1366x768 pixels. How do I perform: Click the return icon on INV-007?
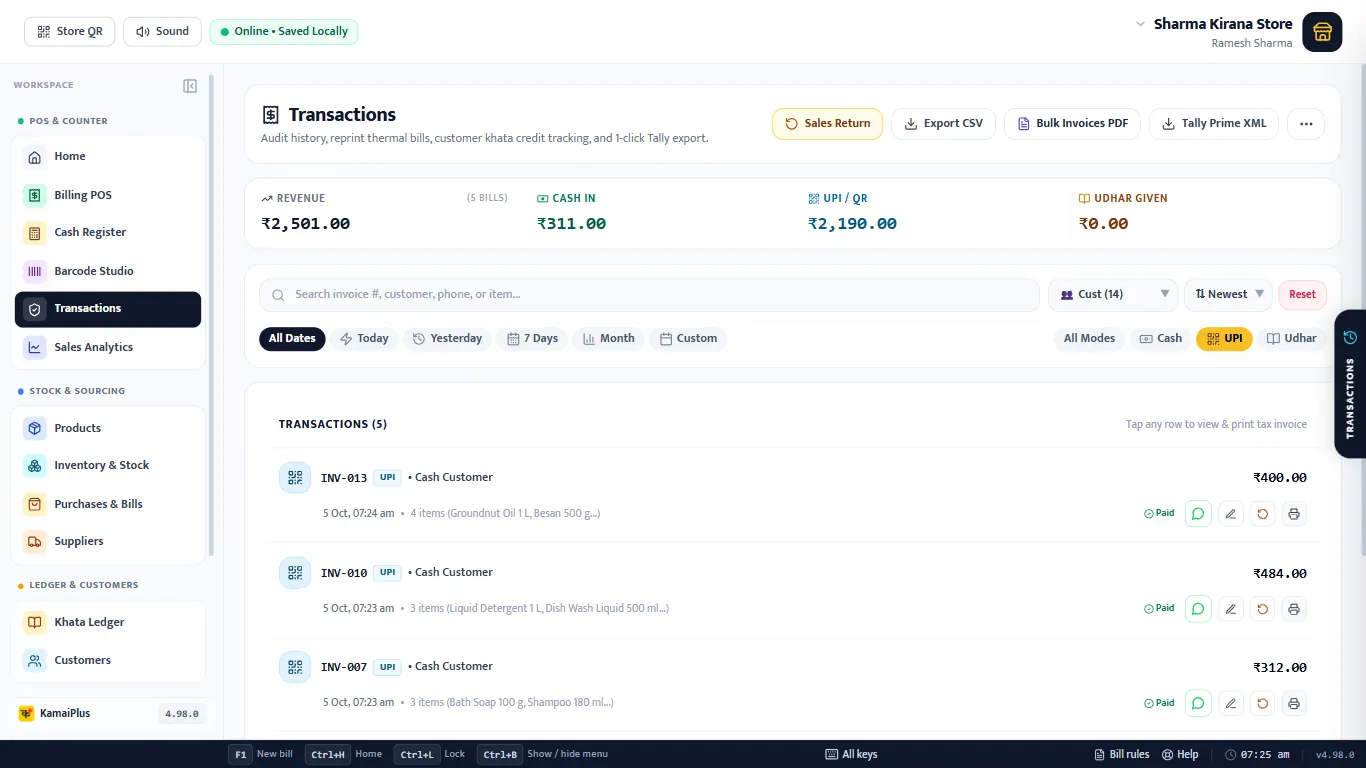tap(1263, 703)
